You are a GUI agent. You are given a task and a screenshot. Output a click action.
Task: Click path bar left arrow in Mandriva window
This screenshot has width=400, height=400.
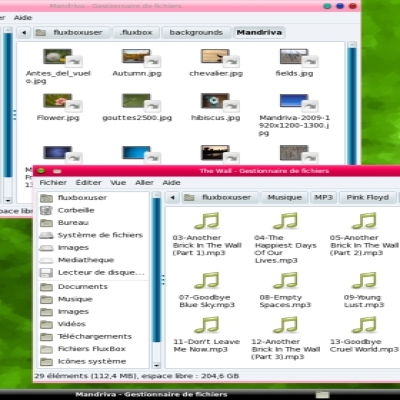pos(24,33)
